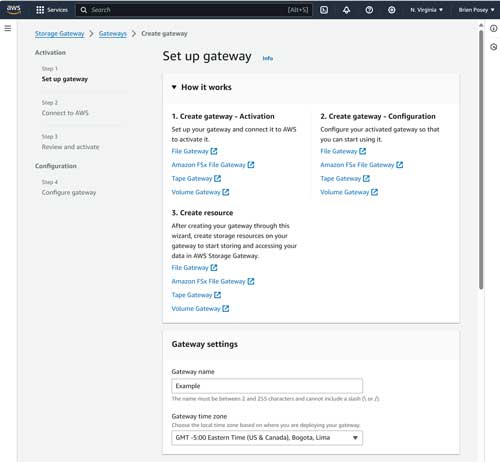Open the Gateway time zone dropdown

(x=267, y=438)
